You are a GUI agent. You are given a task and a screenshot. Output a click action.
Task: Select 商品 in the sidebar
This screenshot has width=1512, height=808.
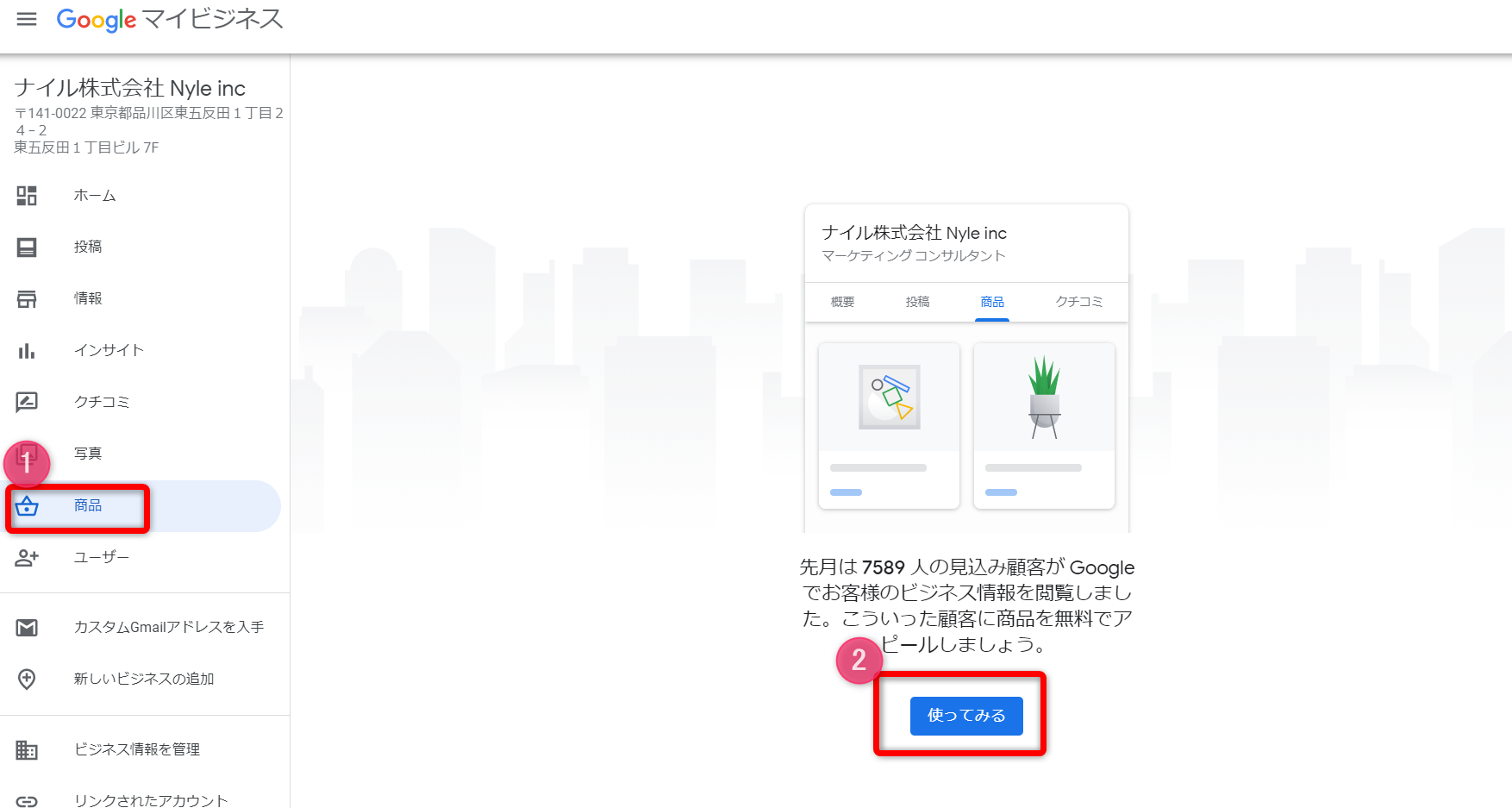[141, 506]
